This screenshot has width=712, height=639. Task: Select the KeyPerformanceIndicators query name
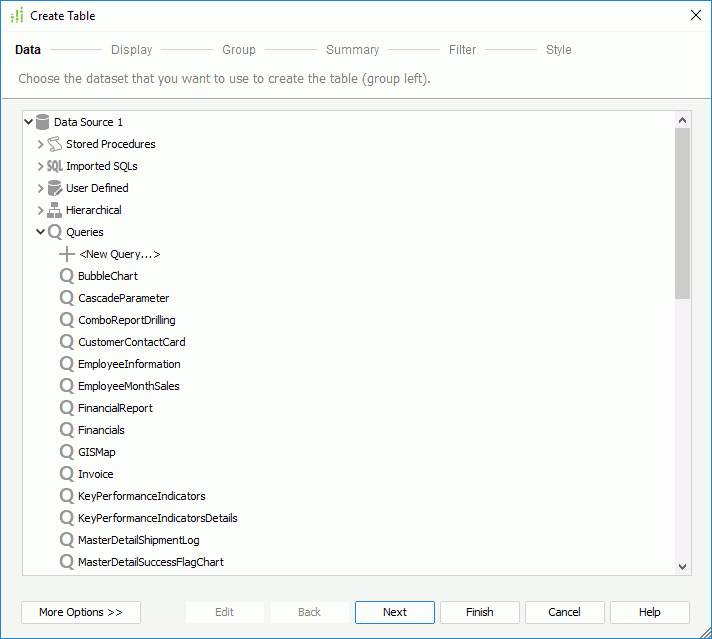point(142,496)
